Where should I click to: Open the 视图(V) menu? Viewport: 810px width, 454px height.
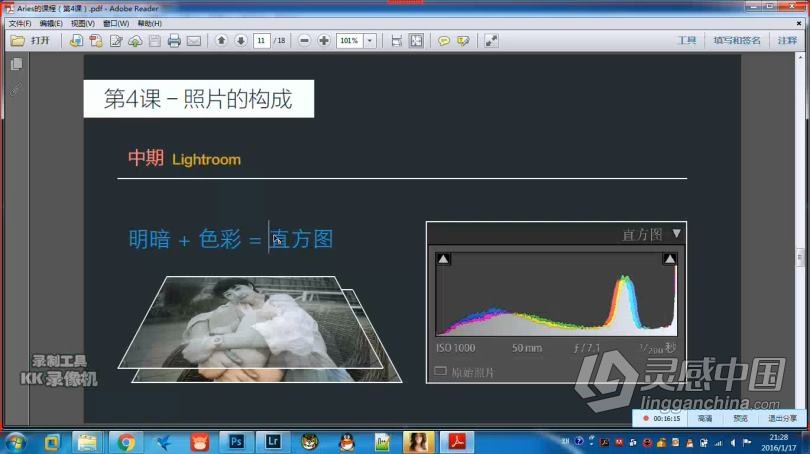[x=83, y=23]
